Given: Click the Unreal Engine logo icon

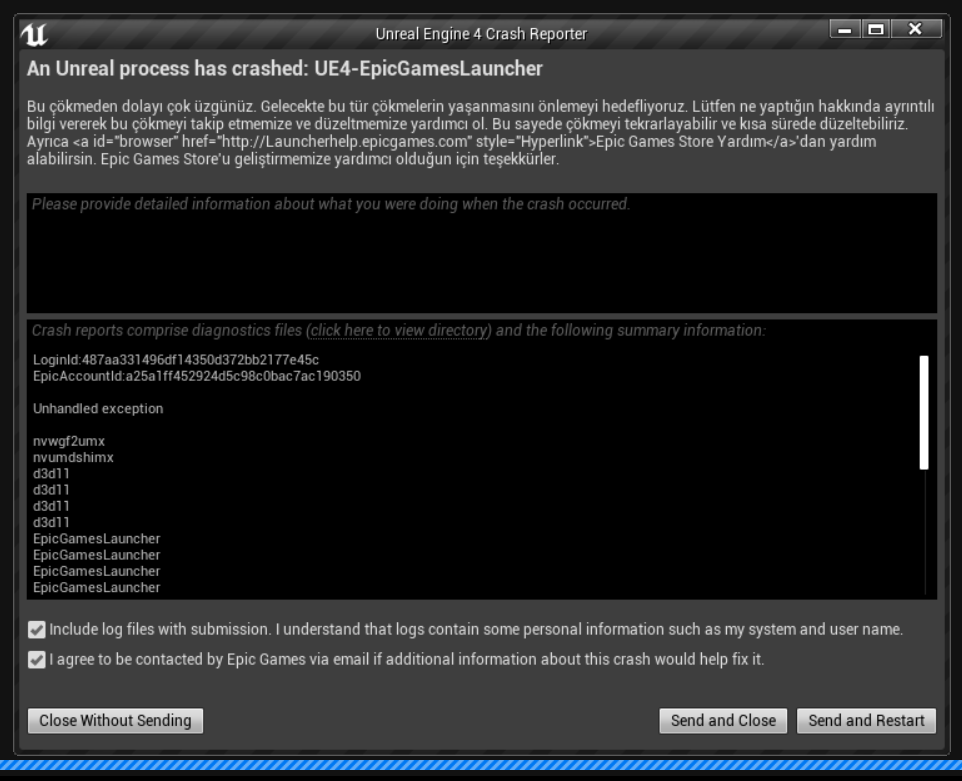Looking at the screenshot, I should pos(33,33).
